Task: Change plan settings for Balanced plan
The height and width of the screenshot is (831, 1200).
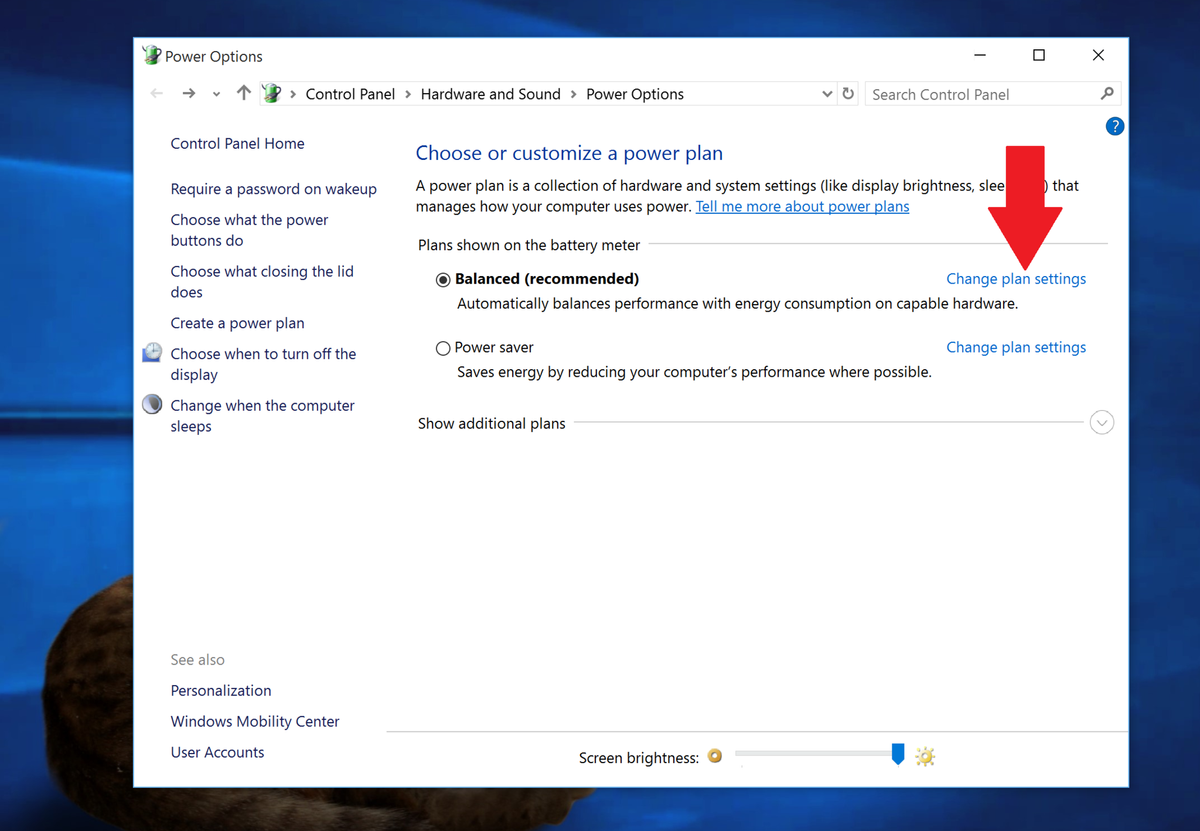Action: point(1016,279)
